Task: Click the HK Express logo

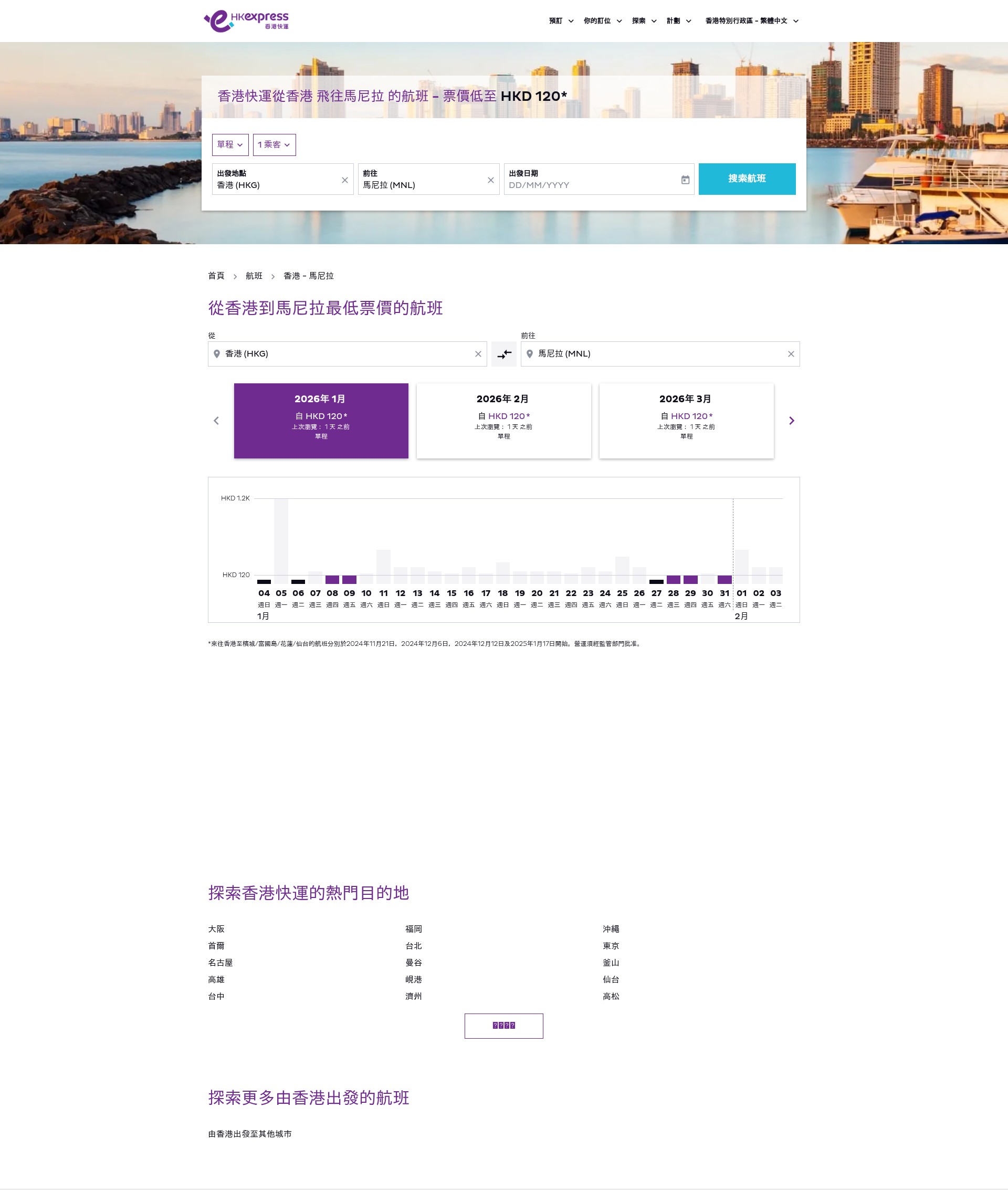Action: [246, 21]
